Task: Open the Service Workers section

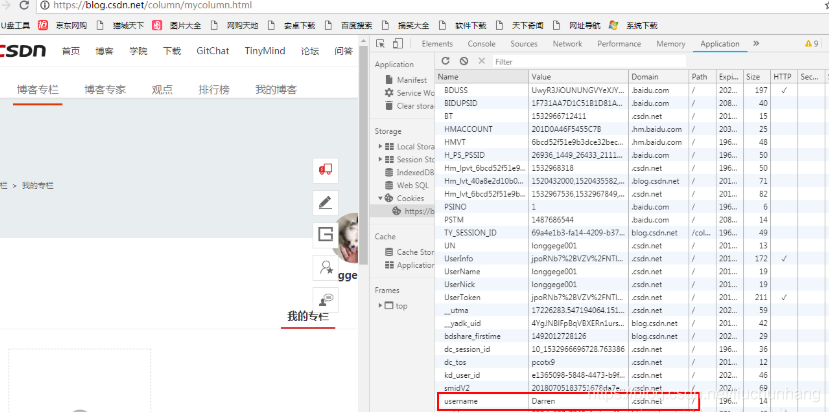Action: coord(409,93)
